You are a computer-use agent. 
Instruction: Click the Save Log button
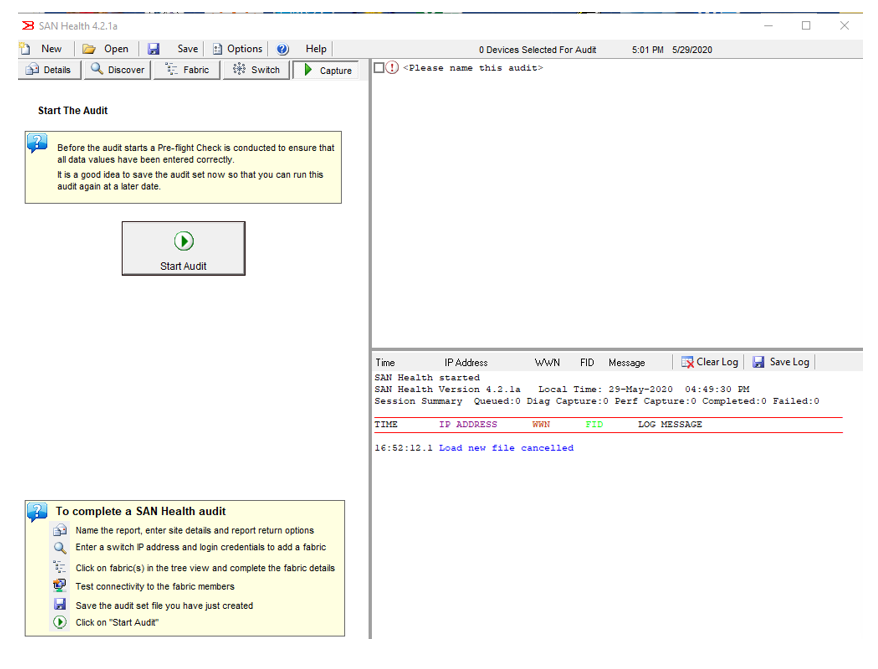(781, 362)
